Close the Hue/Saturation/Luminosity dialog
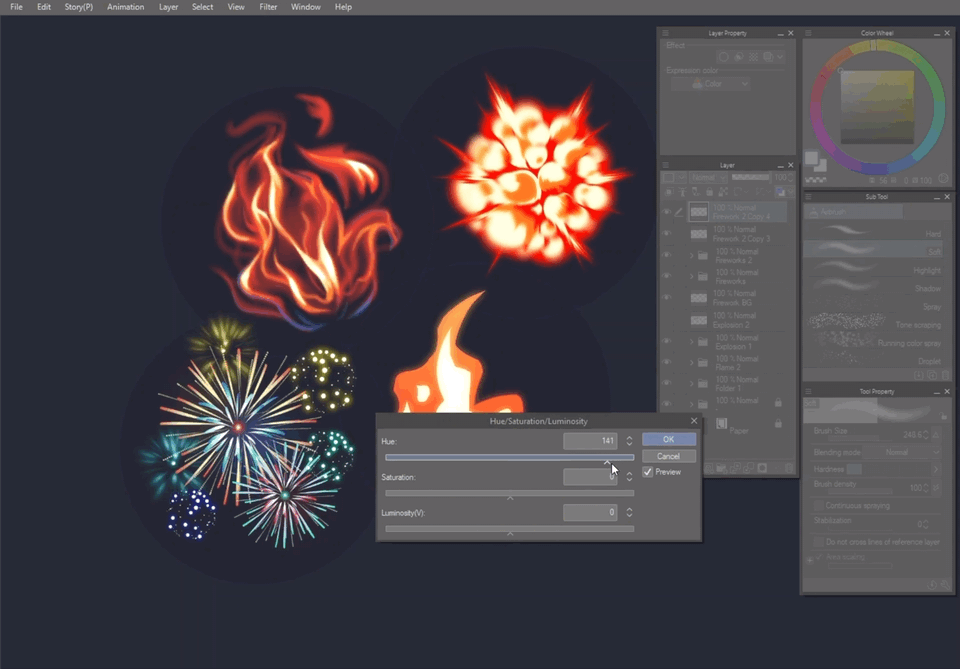 coord(694,420)
